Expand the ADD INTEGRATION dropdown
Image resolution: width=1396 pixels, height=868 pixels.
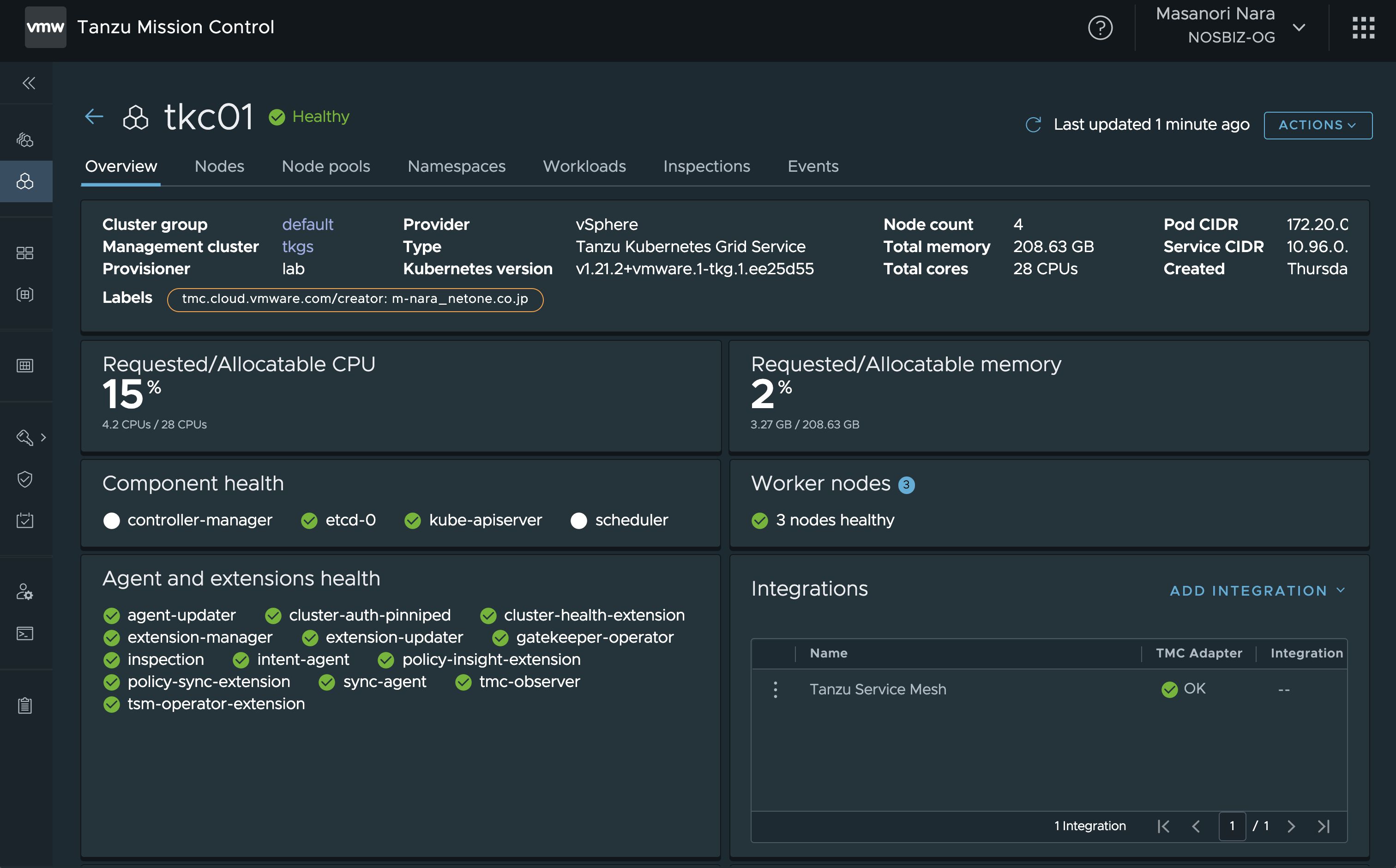point(1257,591)
